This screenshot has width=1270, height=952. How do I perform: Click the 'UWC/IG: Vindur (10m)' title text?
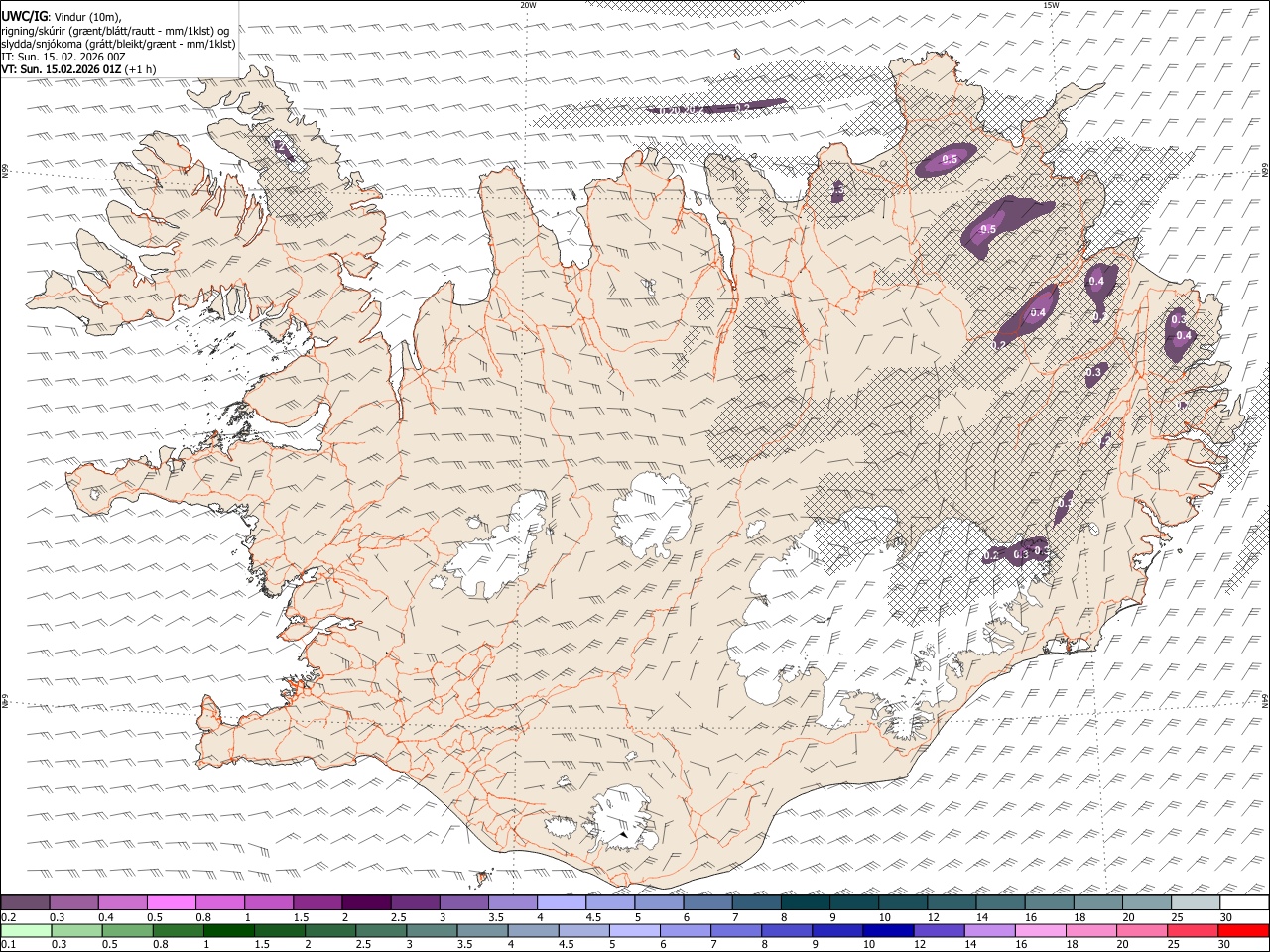[62, 16]
